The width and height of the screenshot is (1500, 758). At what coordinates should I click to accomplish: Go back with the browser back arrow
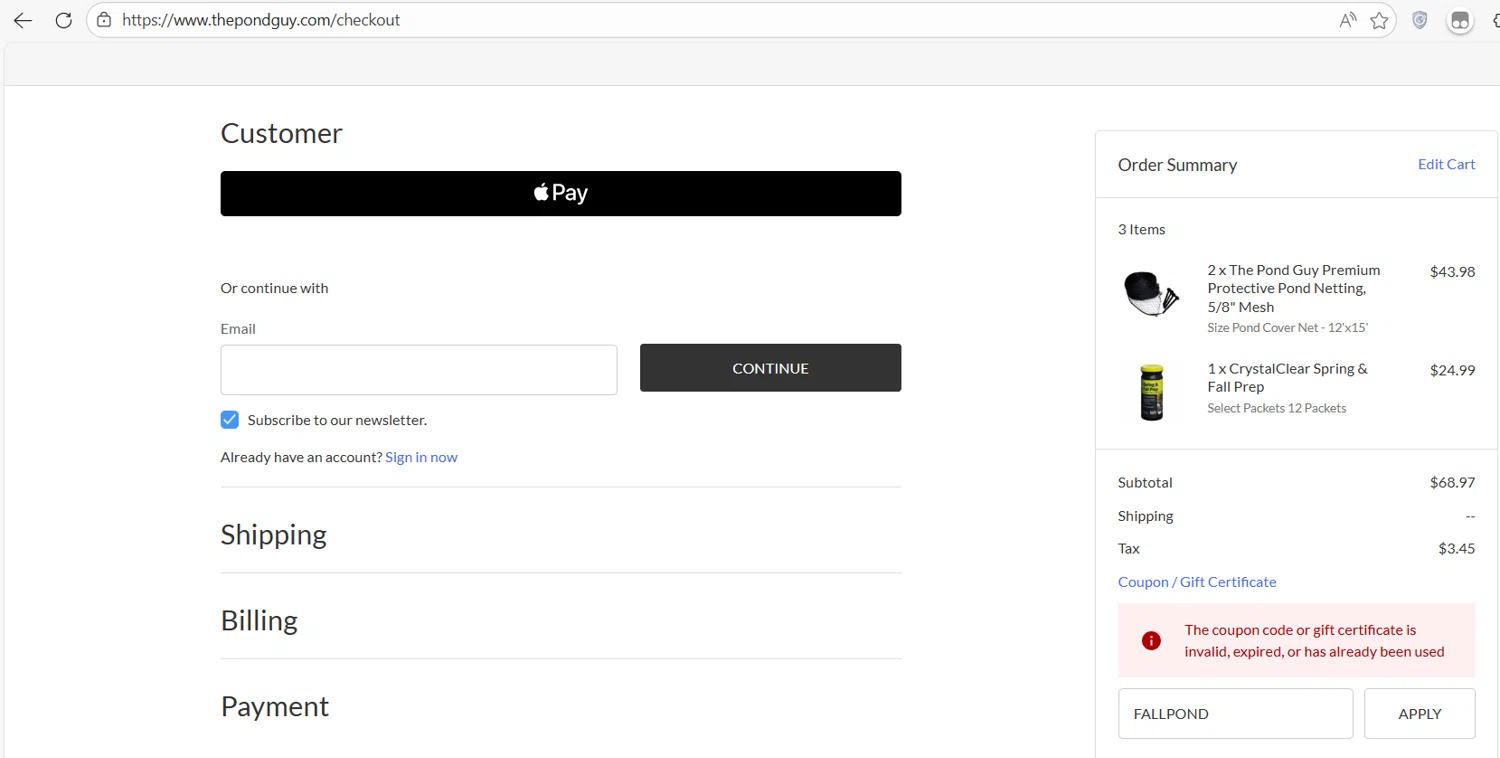click(23, 20)
